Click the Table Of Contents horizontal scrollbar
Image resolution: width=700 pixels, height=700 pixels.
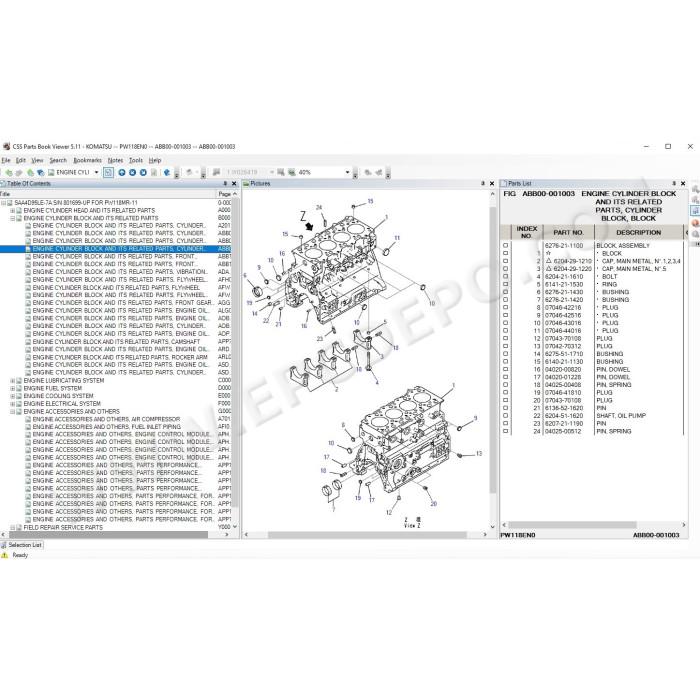coord(108,534)
